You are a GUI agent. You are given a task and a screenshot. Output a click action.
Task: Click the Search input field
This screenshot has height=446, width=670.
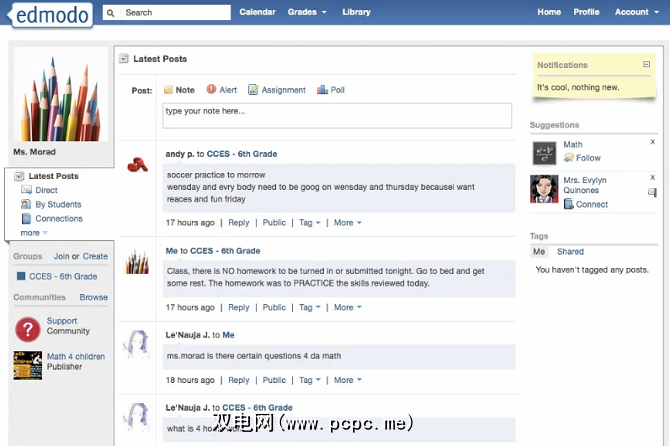pos(177,12)
